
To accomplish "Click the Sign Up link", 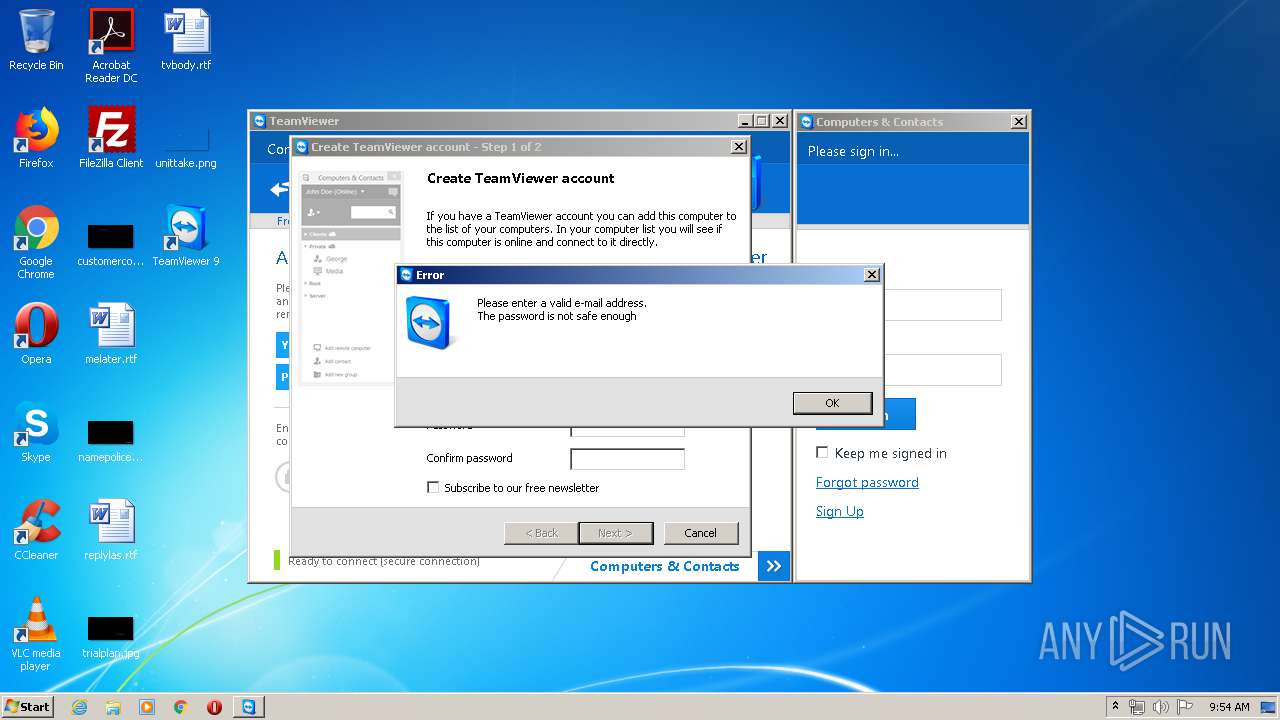I will pyautogui.click(x=840, y=511).
